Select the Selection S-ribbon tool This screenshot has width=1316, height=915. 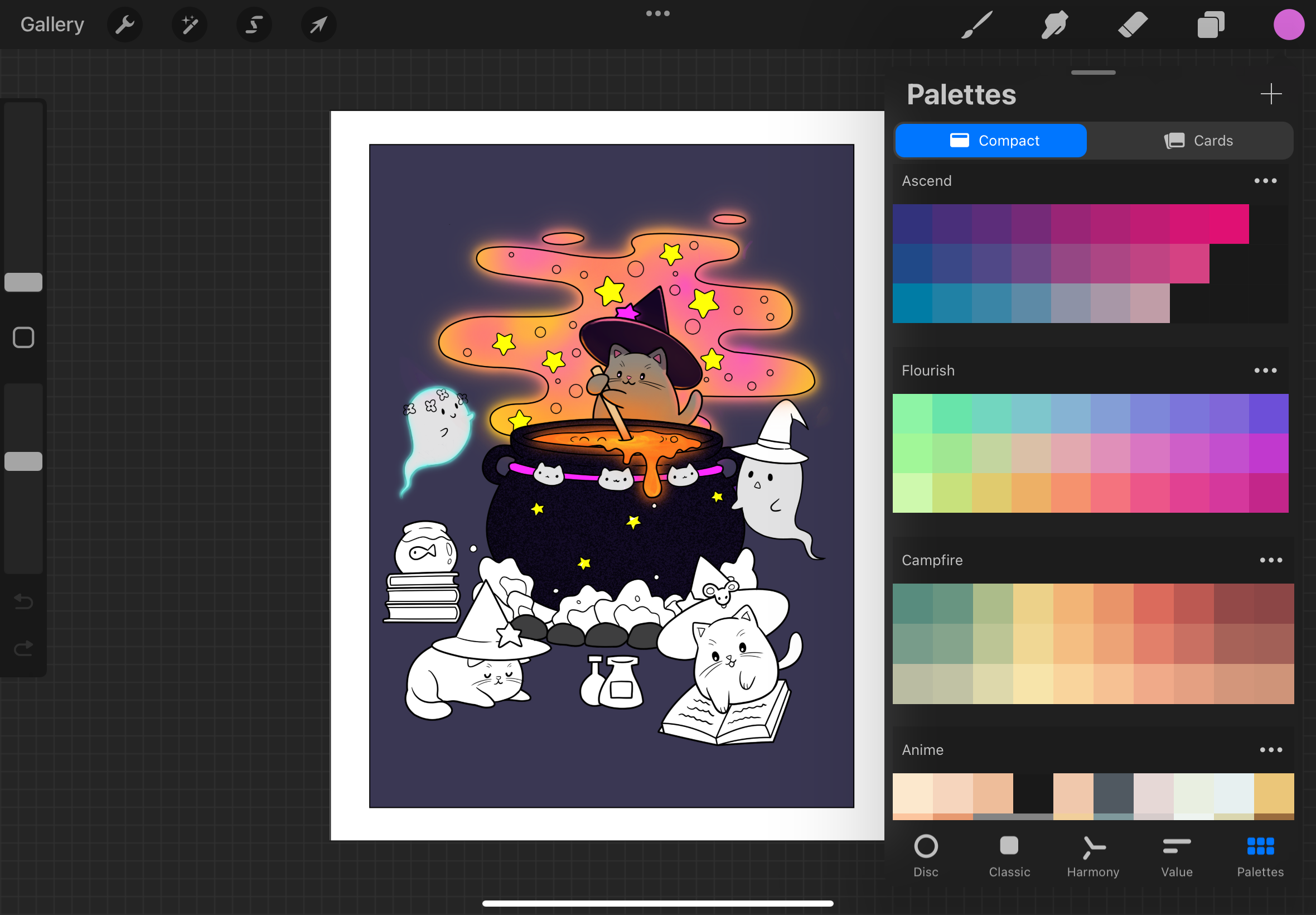tap(254, 25)
